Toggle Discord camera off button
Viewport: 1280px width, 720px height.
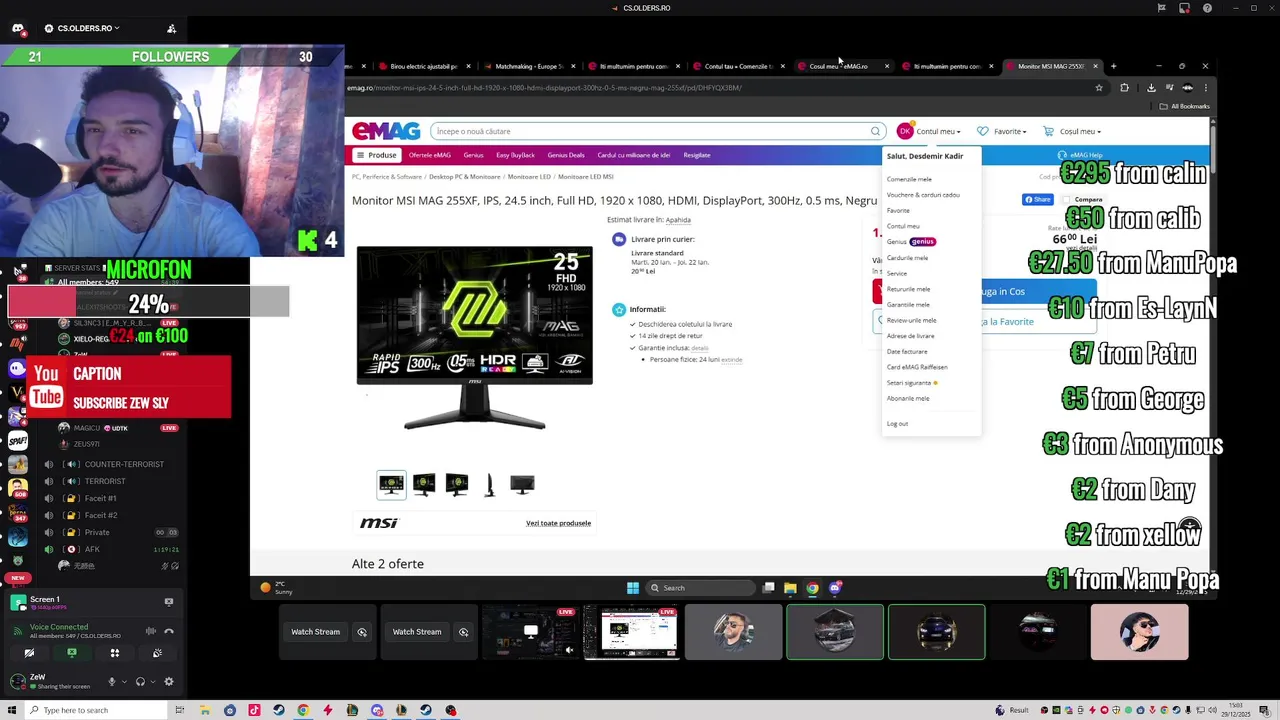(x=29, y=653)
